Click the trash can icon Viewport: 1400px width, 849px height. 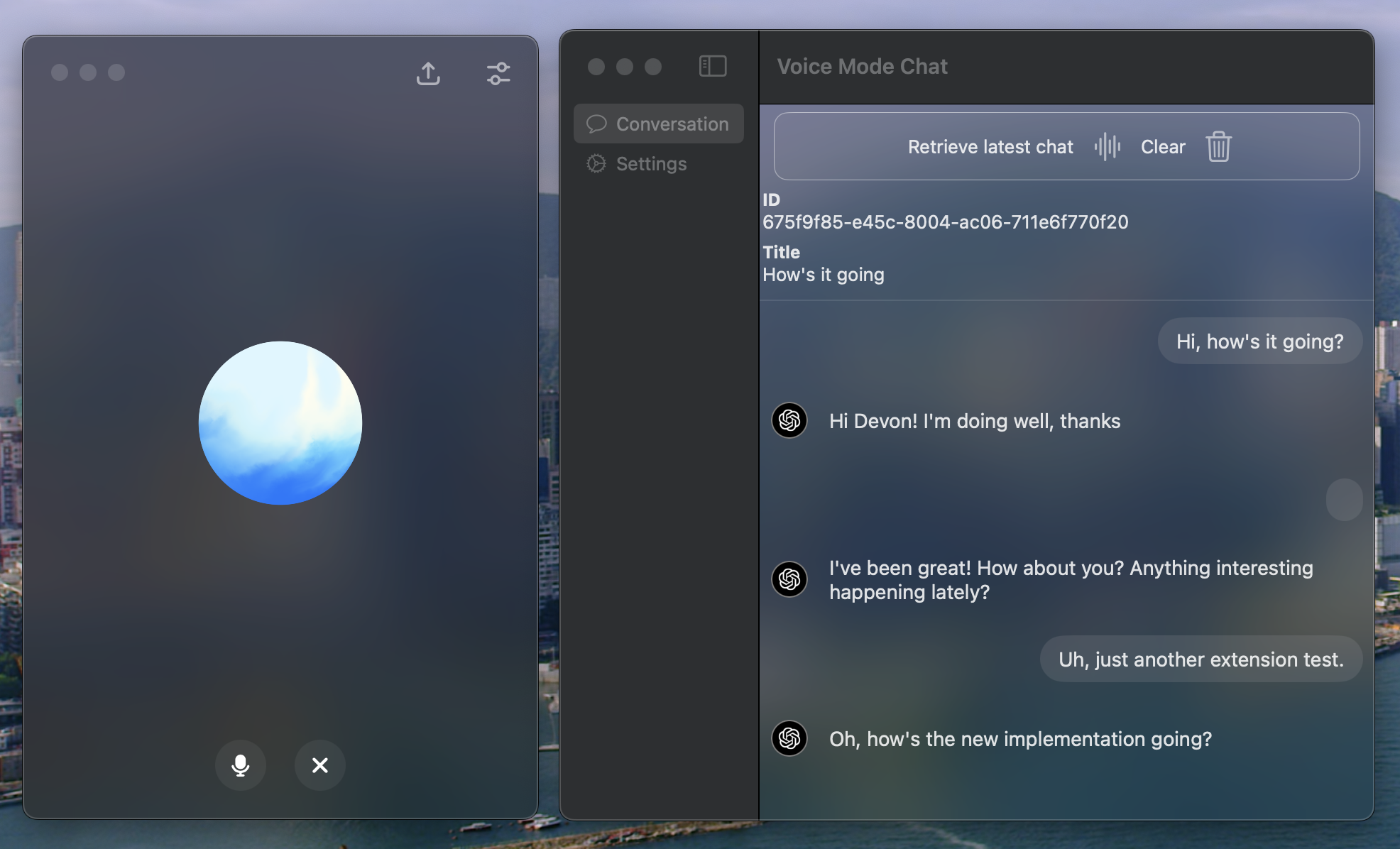pos(1218,147)
